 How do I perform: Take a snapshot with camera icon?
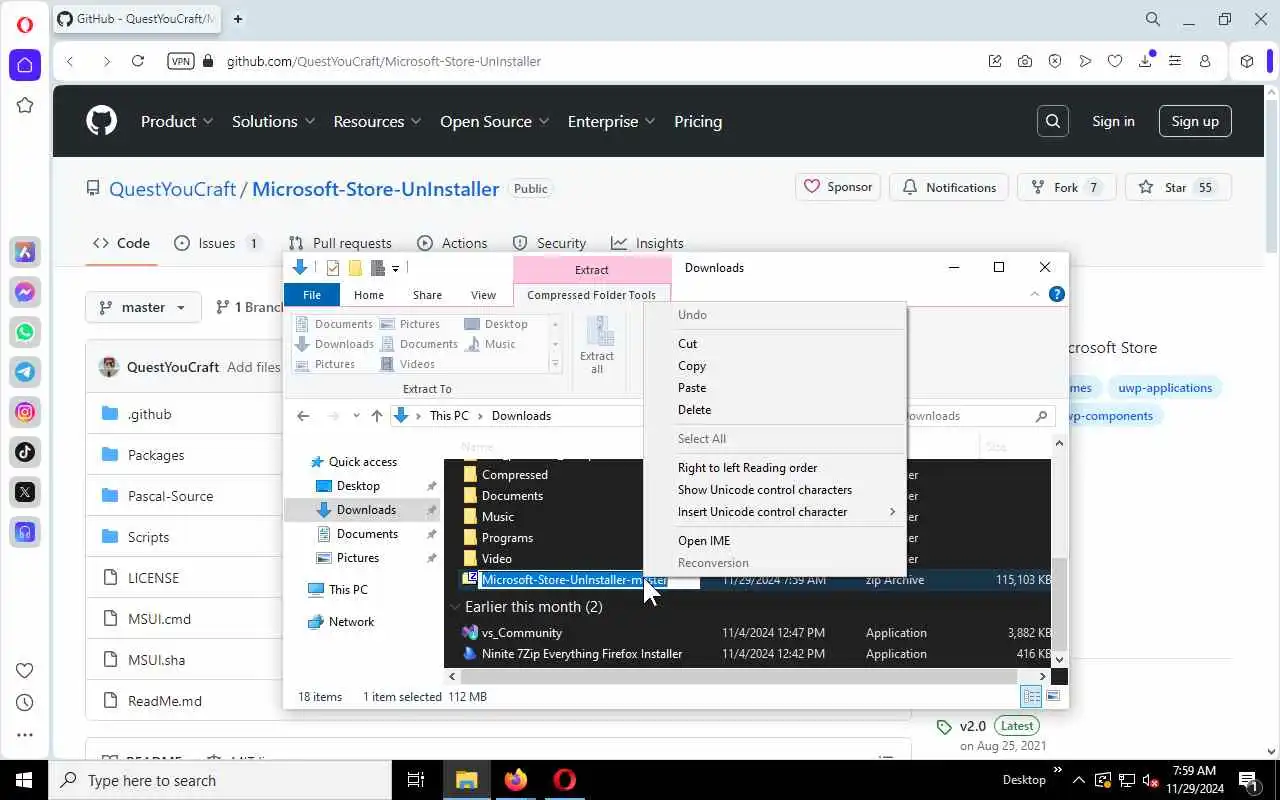(1025, 61)
